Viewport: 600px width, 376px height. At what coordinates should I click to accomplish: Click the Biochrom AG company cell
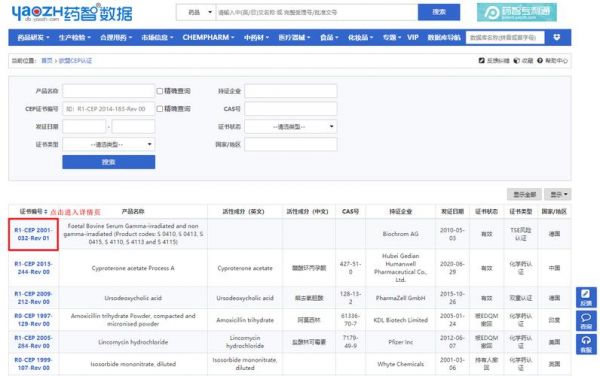(x=401, y=234)
